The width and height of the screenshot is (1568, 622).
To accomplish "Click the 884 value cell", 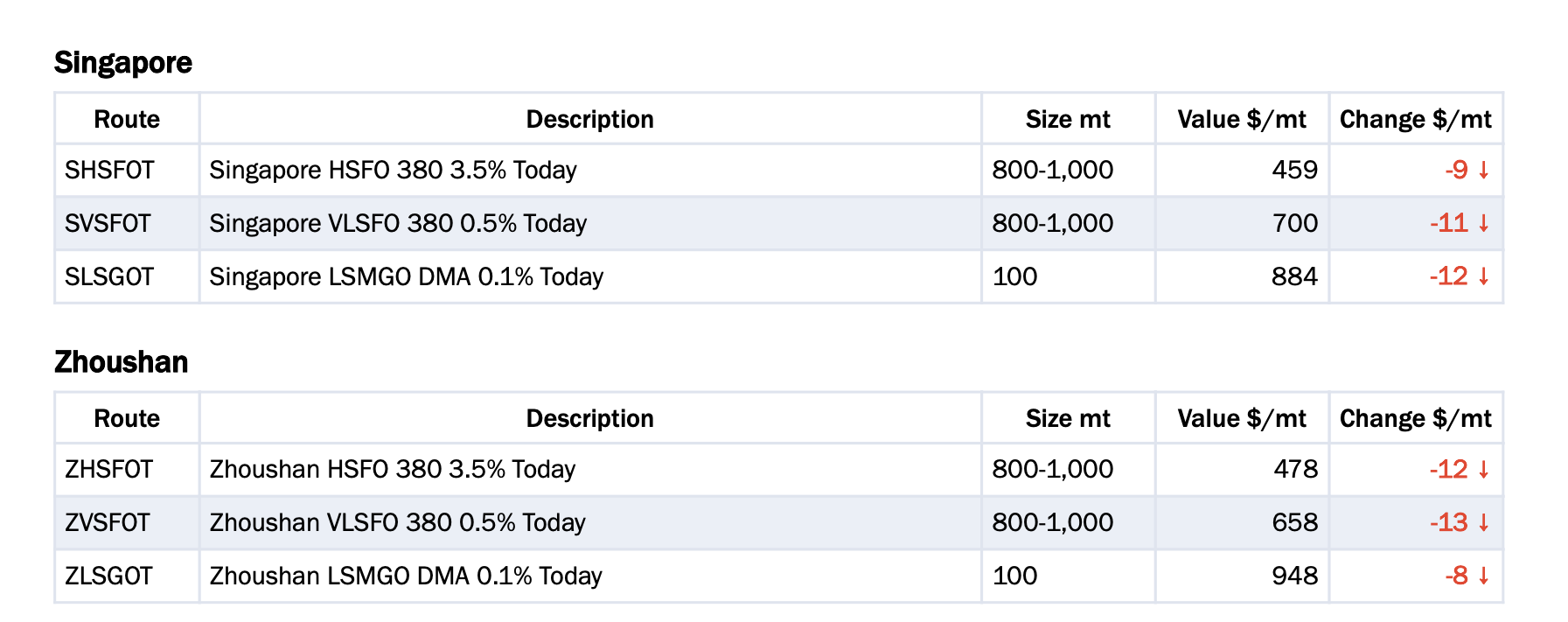I will 1242,276.
